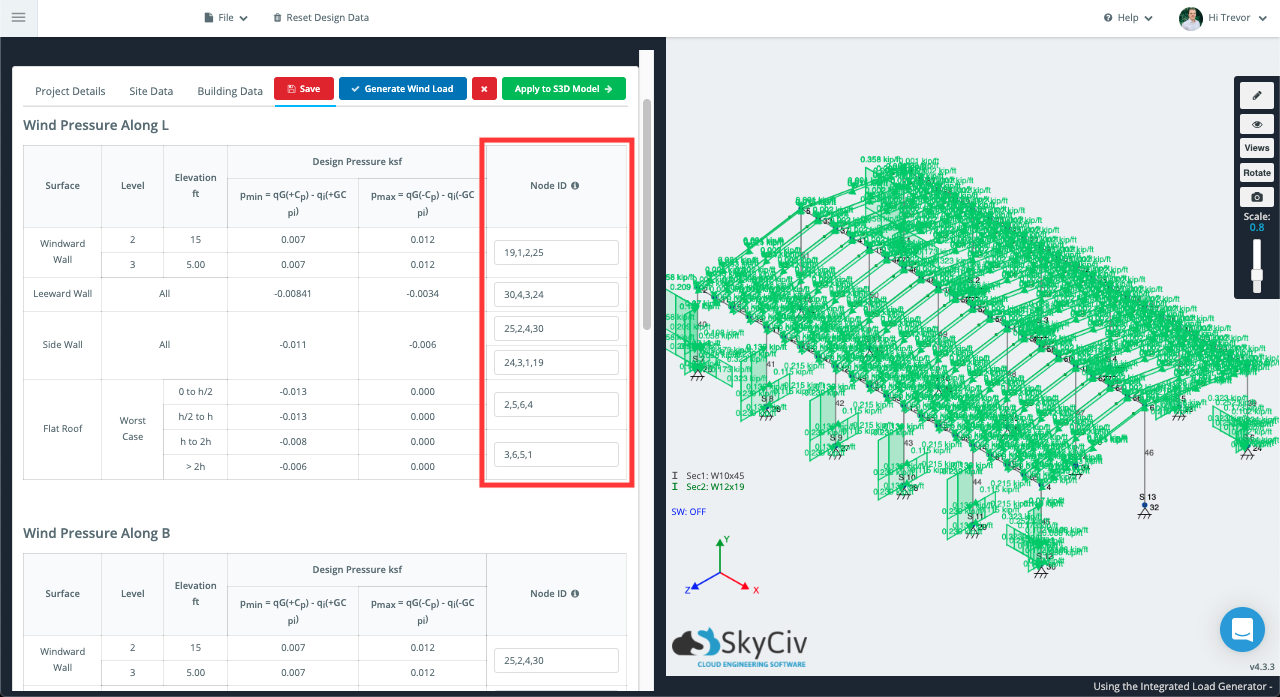Click the Leeward Wall Node ID input field

point(556,294)
